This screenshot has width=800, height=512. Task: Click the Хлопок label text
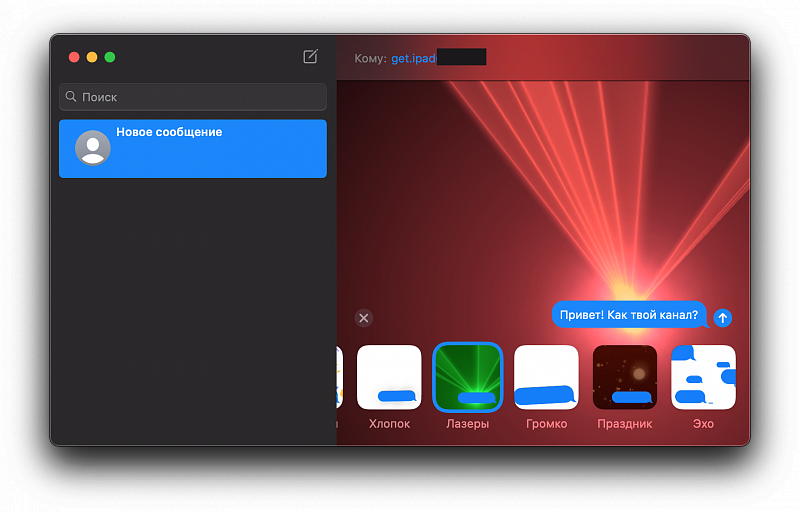389,424
